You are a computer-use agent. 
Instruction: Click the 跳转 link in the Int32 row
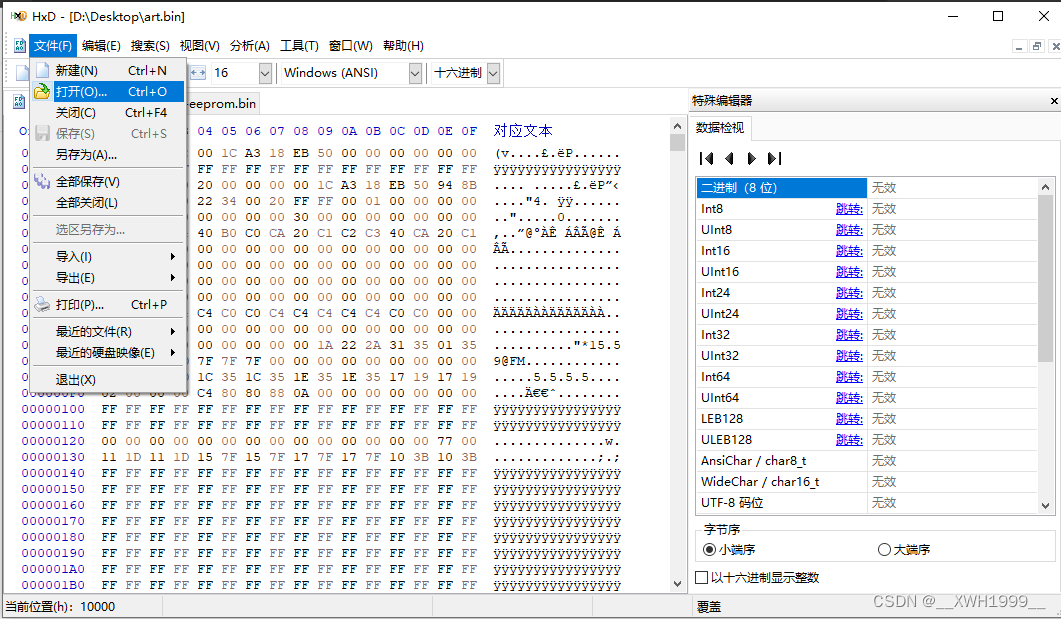tap(849, 335)
